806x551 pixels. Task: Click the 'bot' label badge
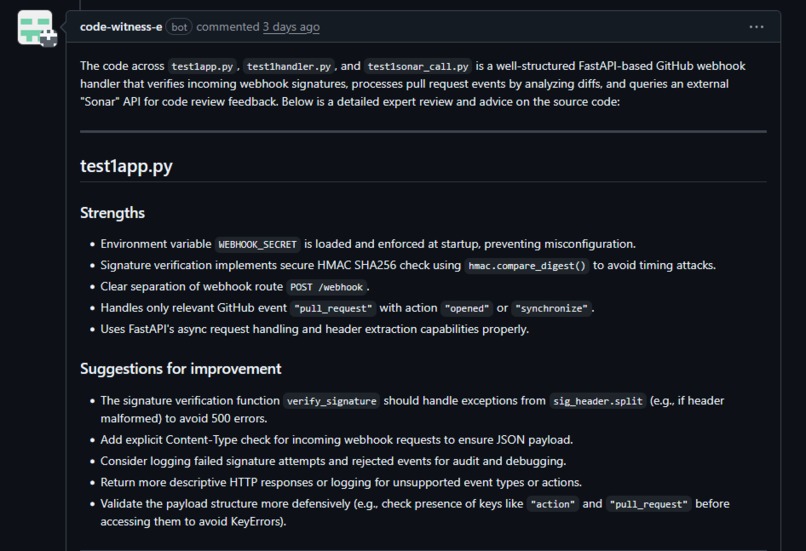(x=179, y=27)
